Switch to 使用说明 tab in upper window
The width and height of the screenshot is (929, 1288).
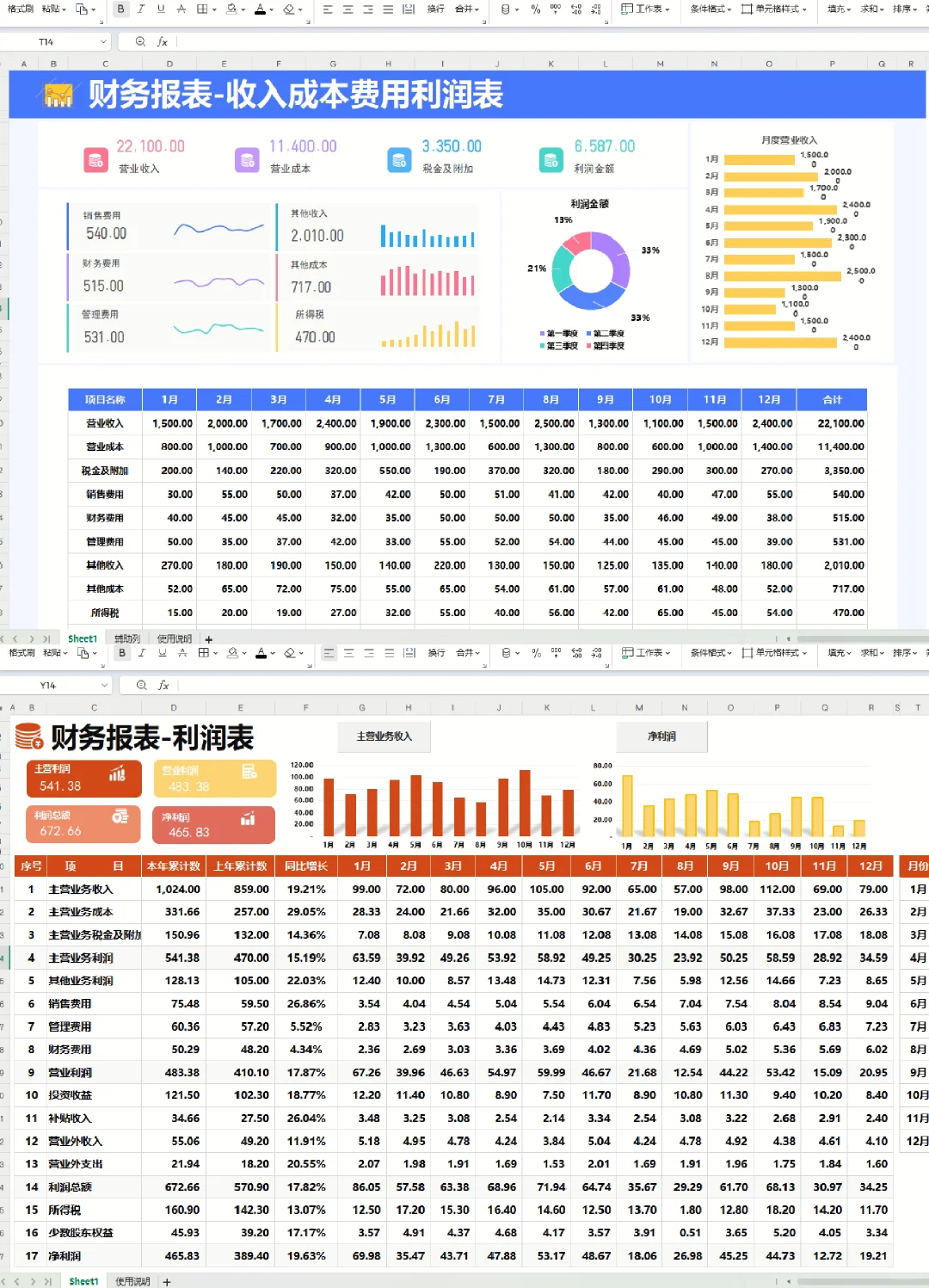175,639
